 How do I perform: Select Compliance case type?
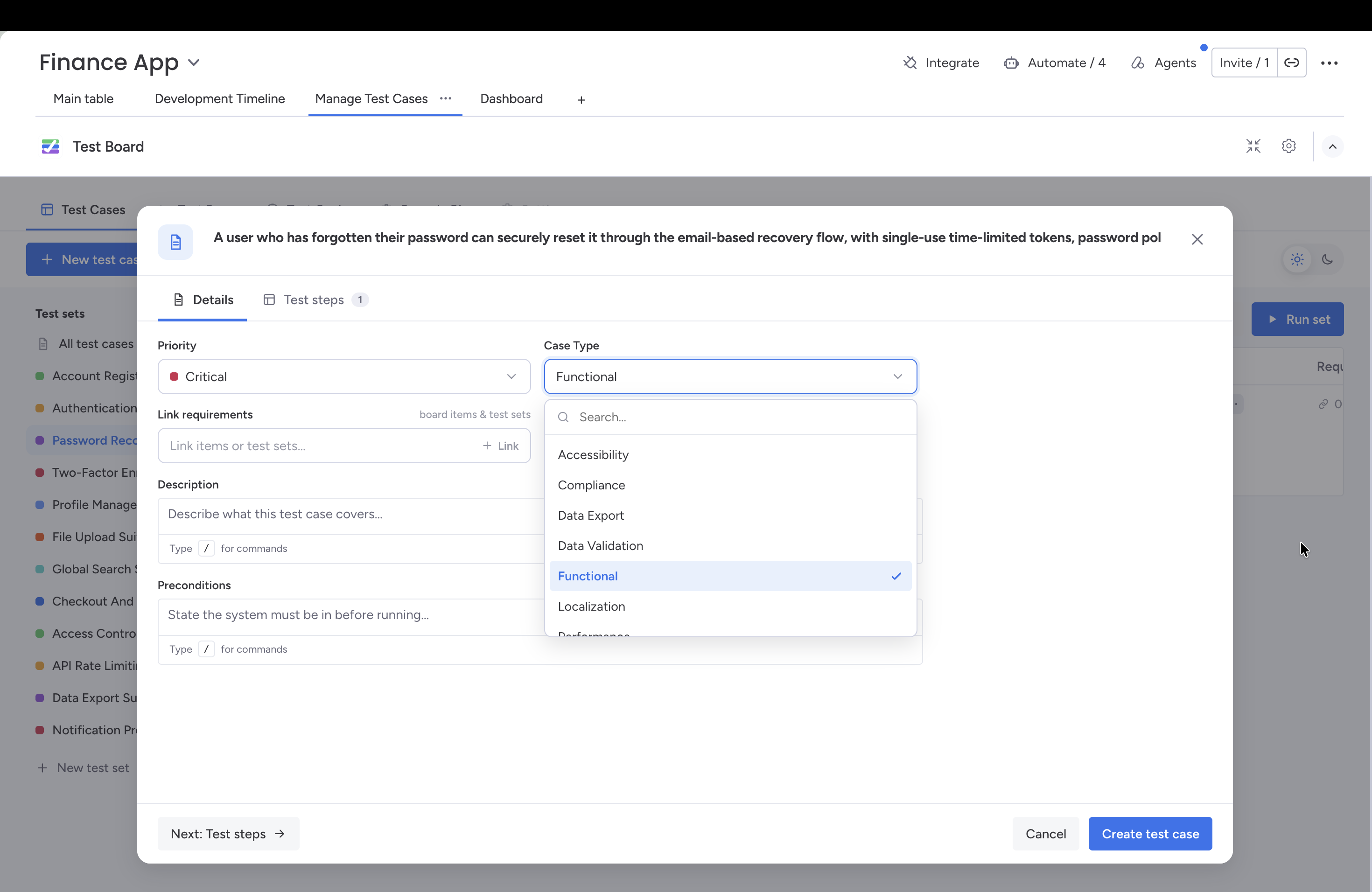(730, 485)
